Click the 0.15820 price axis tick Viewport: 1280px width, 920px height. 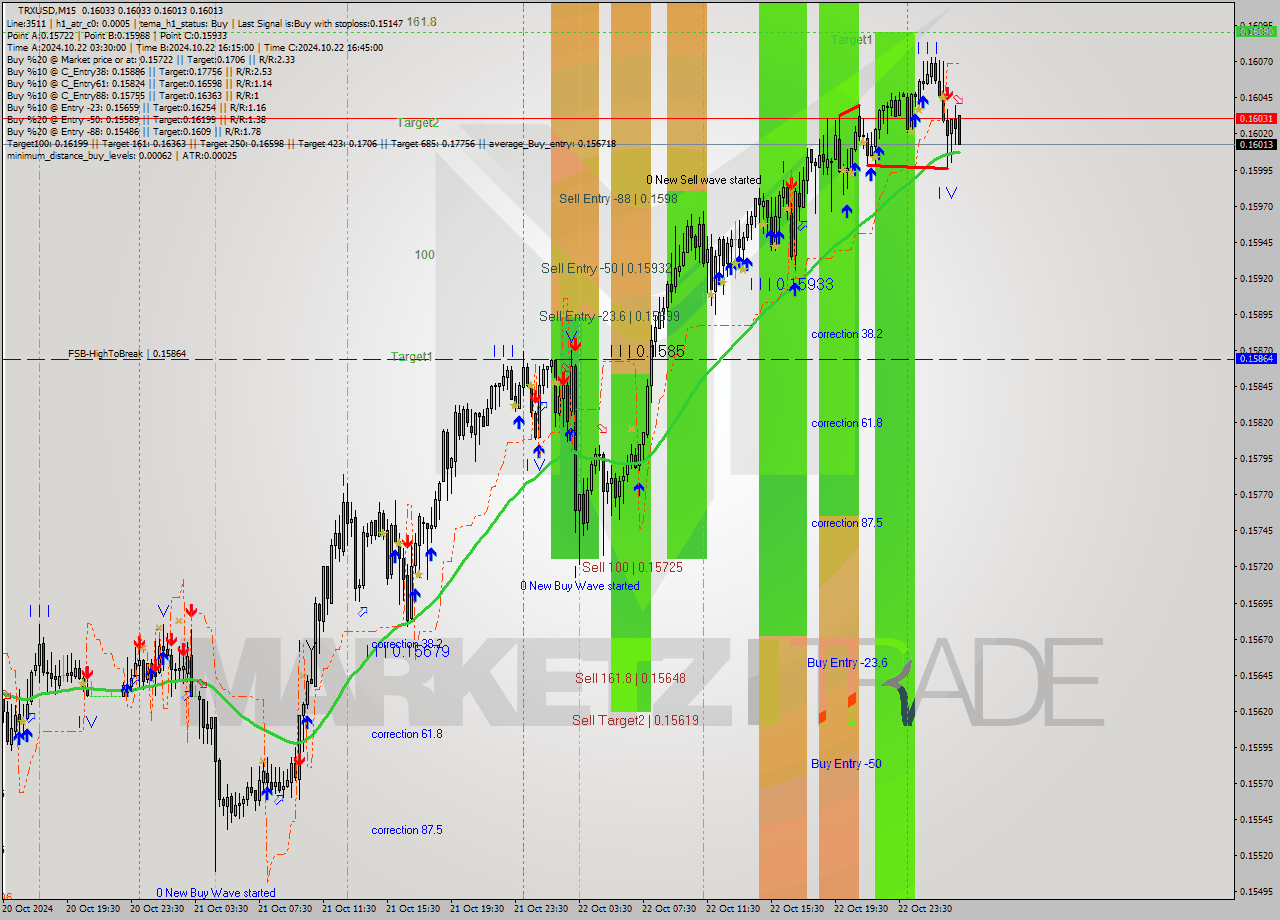(1257, 422)
